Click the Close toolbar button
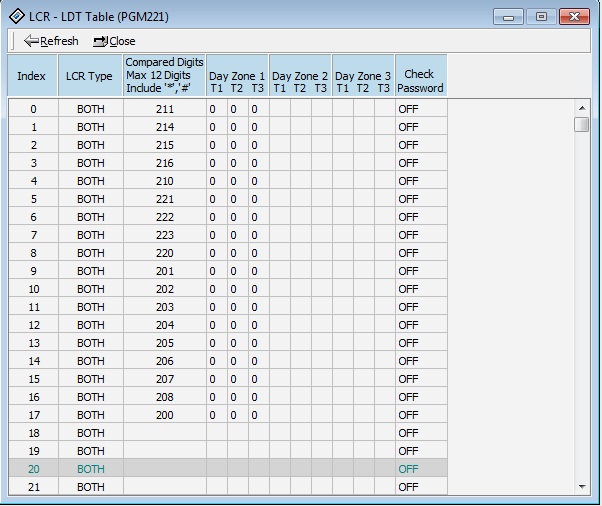Viewport: 602px width, 506px height. (114, 41)
